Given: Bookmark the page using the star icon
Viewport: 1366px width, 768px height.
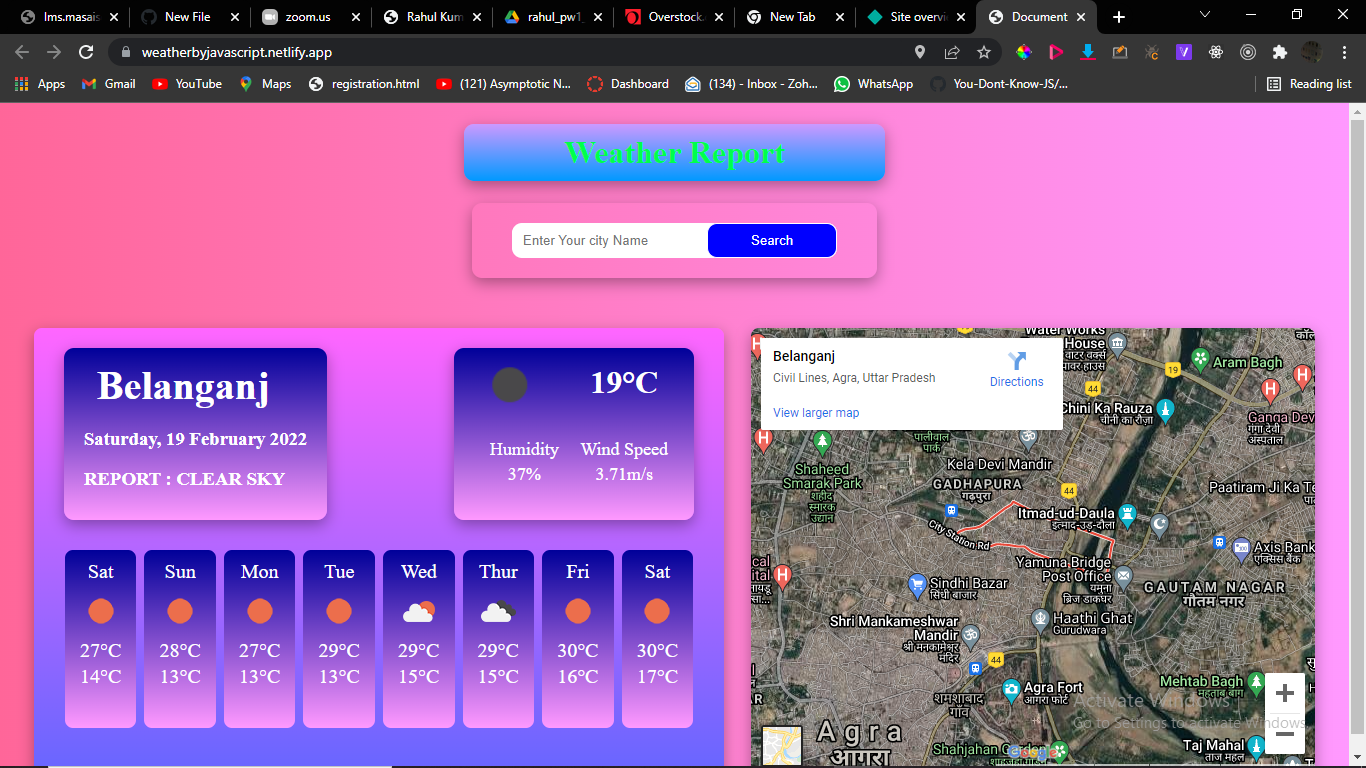Looking at the screenshot, I should [985, 52].
